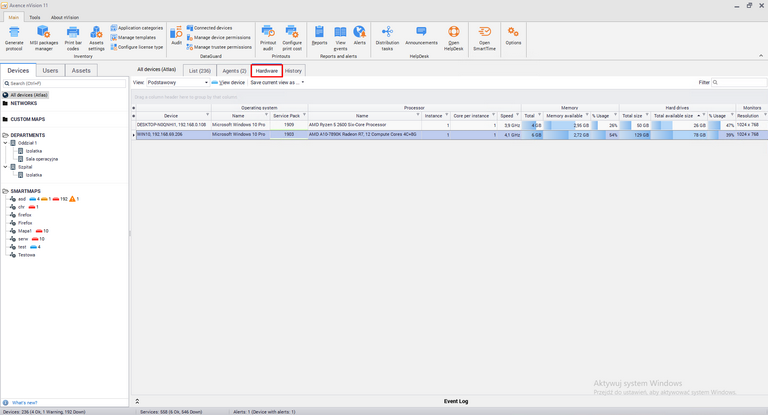This screenshot has height=415, width=768.
Task: Show Connected devices
Action: pyautogui.click(x=210, y=28)
